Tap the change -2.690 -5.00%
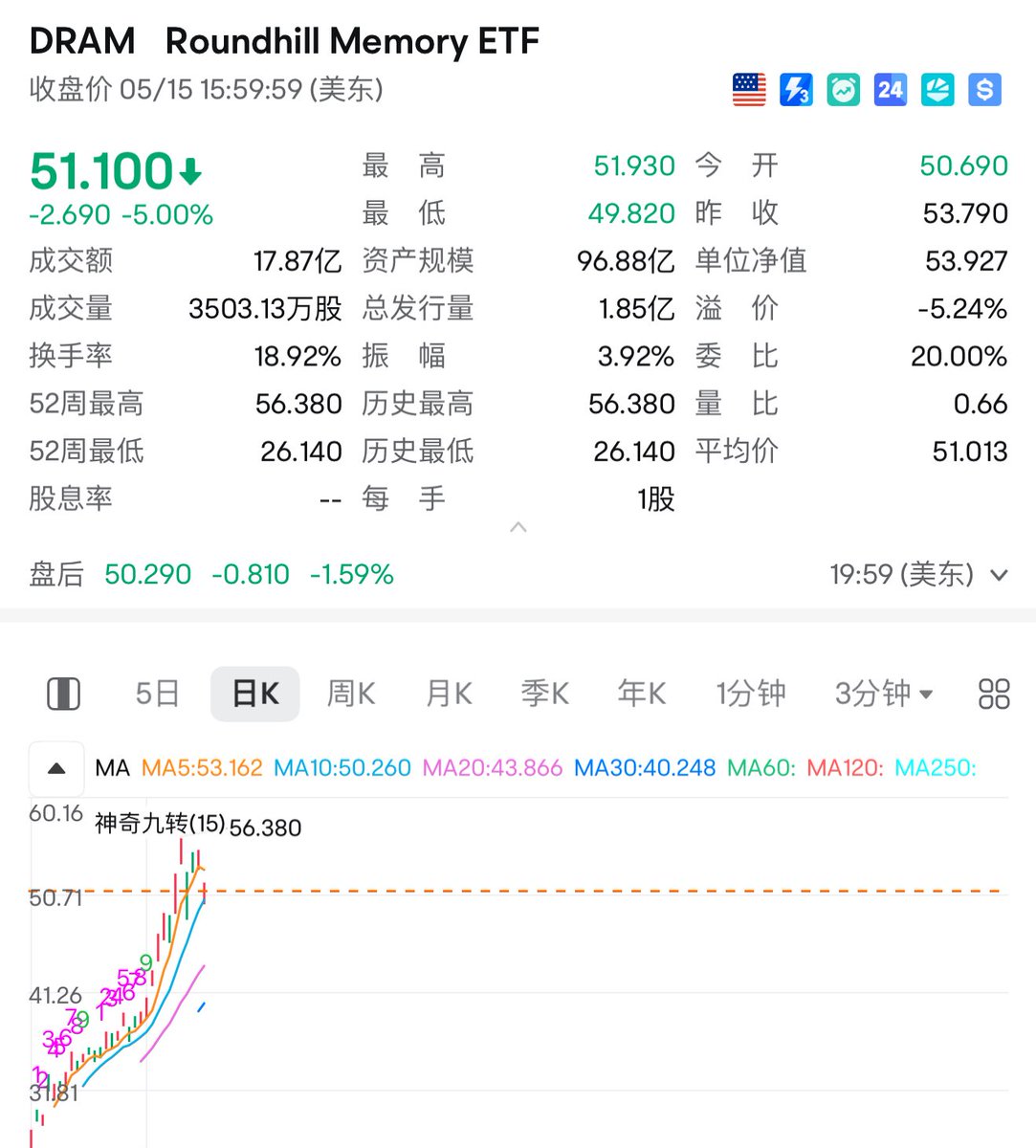Screen dimensions: 1036x1148 coord(121,214)
